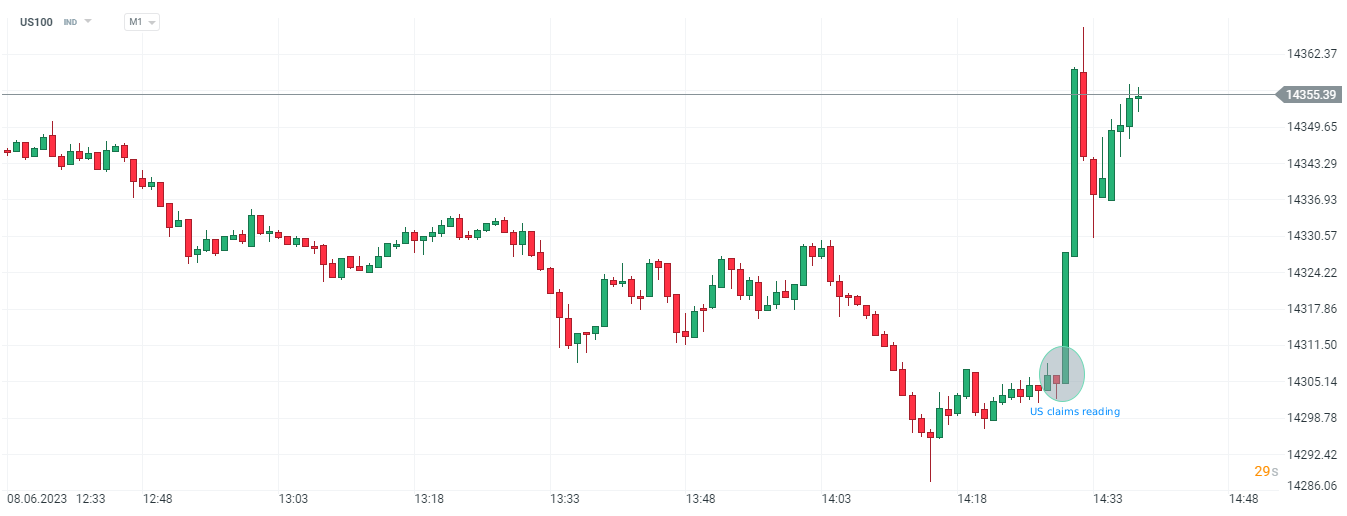
Task: Click the 14362.37 price axis label
Action: tap(1311, 54)
